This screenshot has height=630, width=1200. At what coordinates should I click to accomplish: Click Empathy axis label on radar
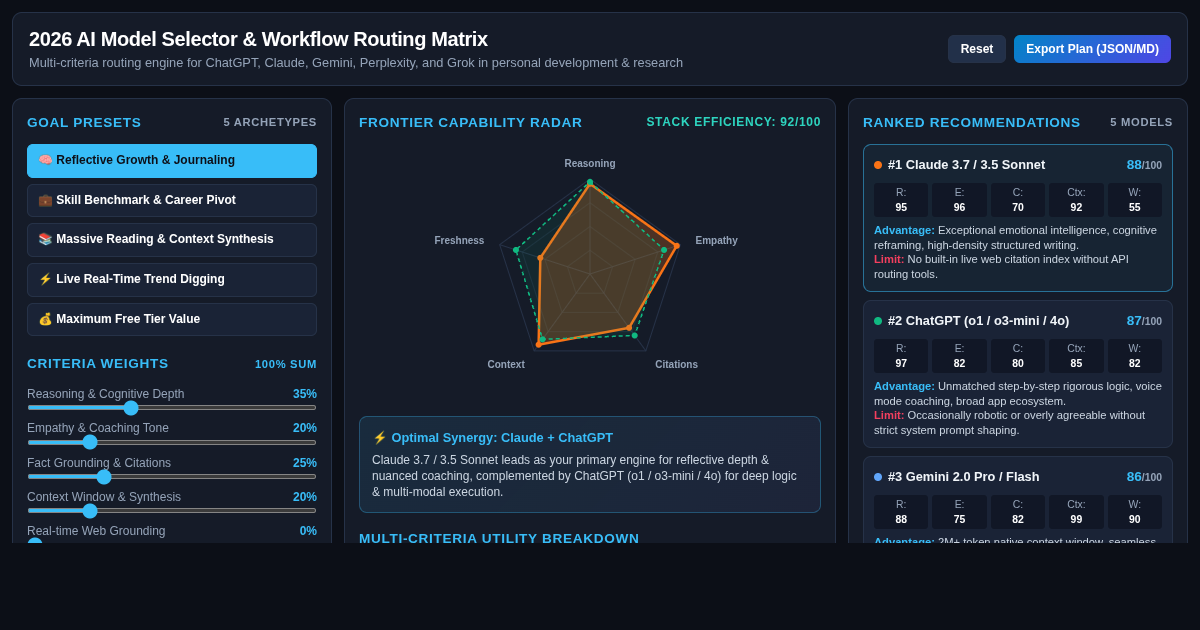coord(717,241)
